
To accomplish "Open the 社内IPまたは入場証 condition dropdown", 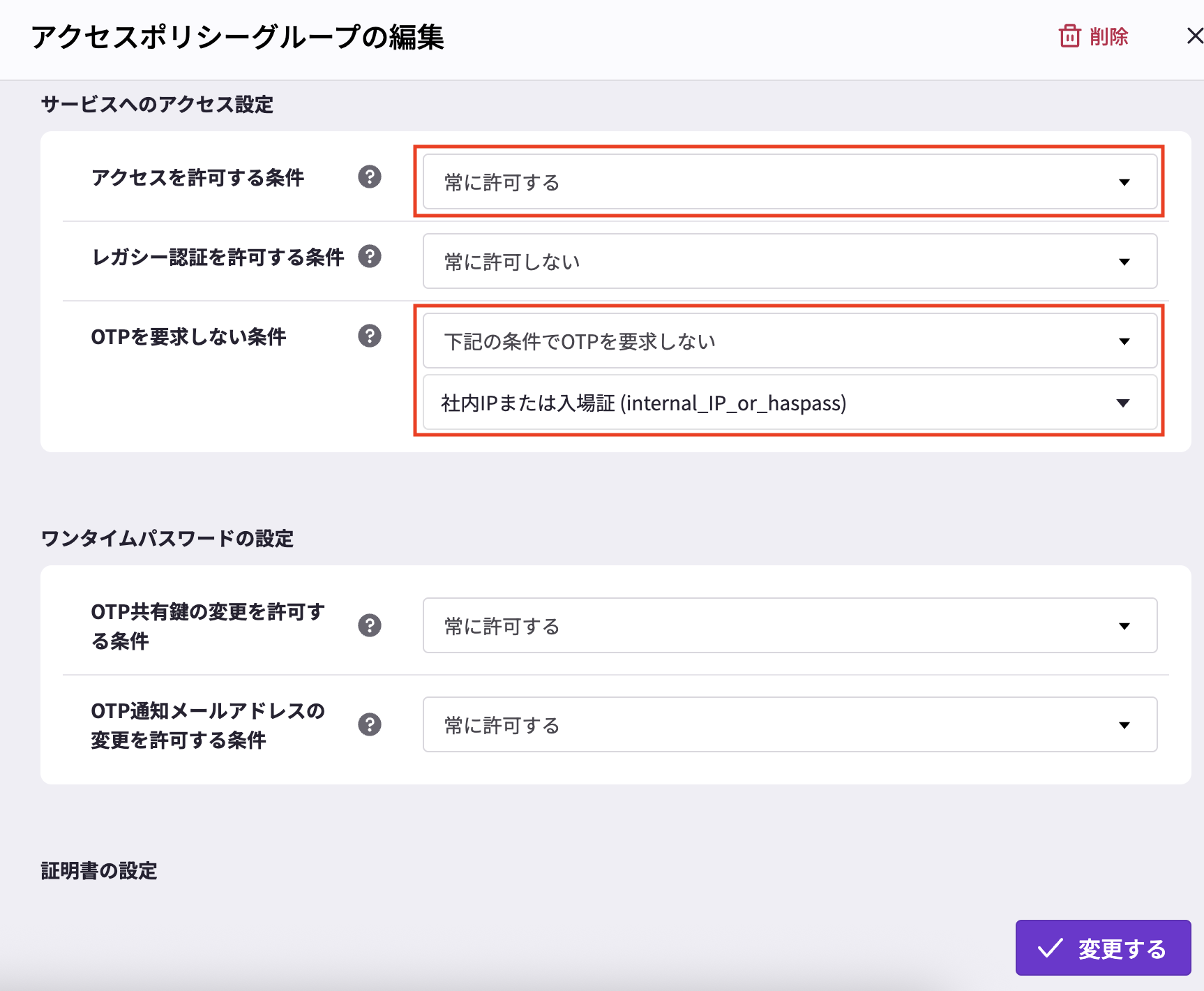I will pos(790,403).
